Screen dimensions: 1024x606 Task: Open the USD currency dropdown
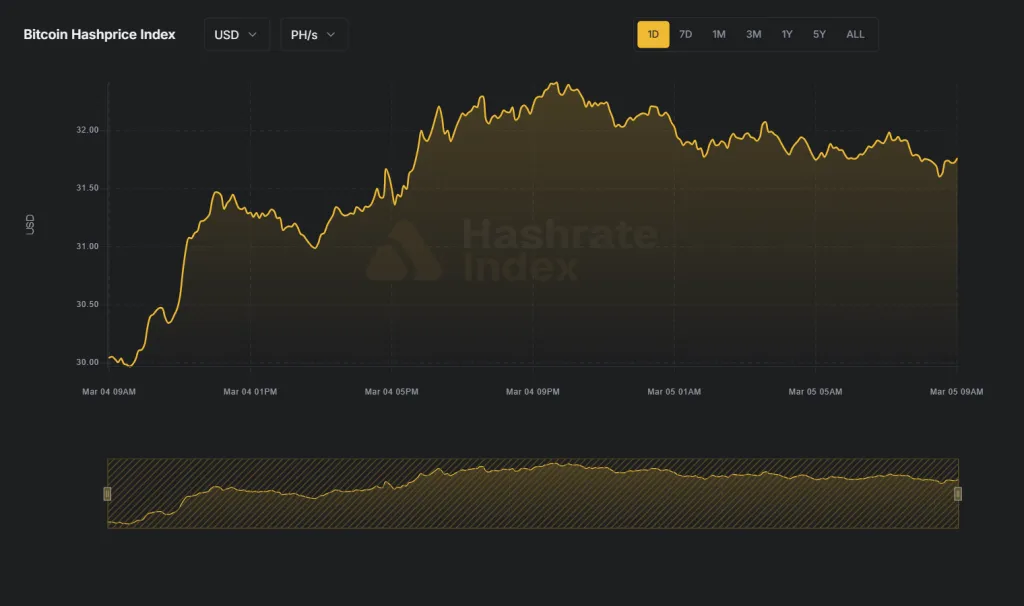pos(236,34)
